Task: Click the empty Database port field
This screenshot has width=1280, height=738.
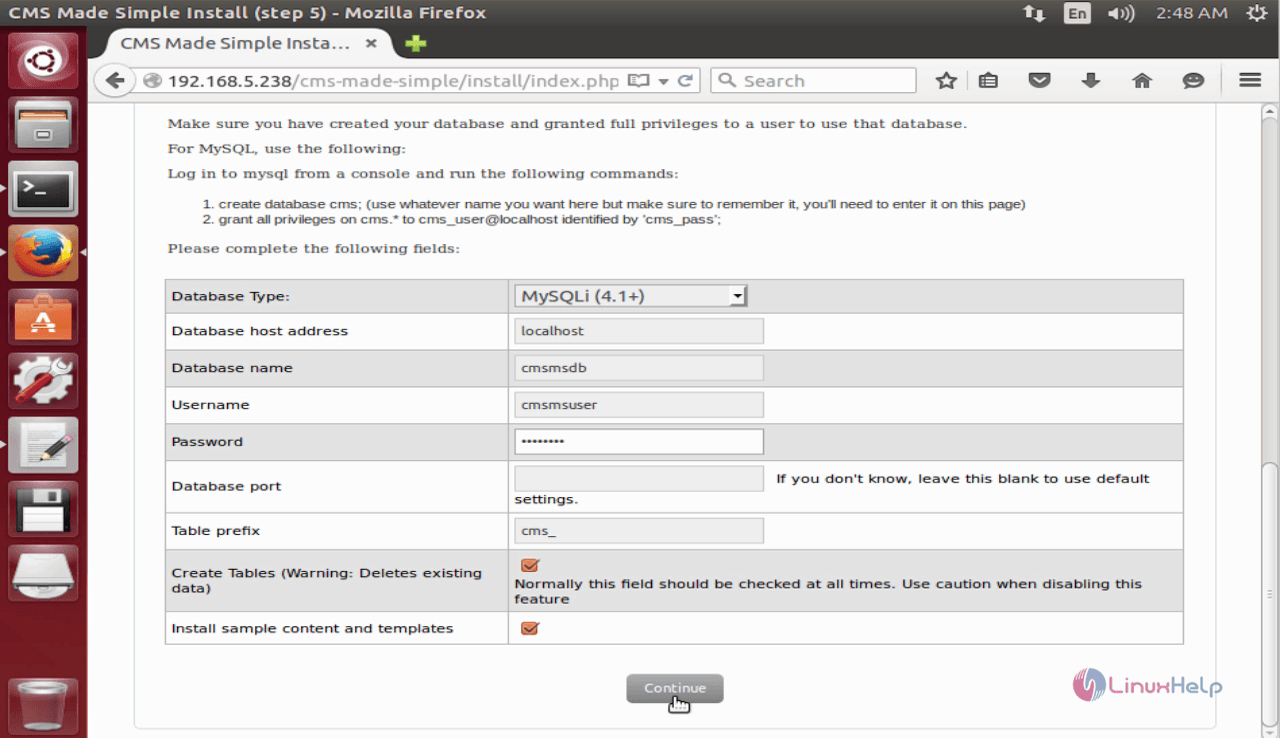Action: 639,479
